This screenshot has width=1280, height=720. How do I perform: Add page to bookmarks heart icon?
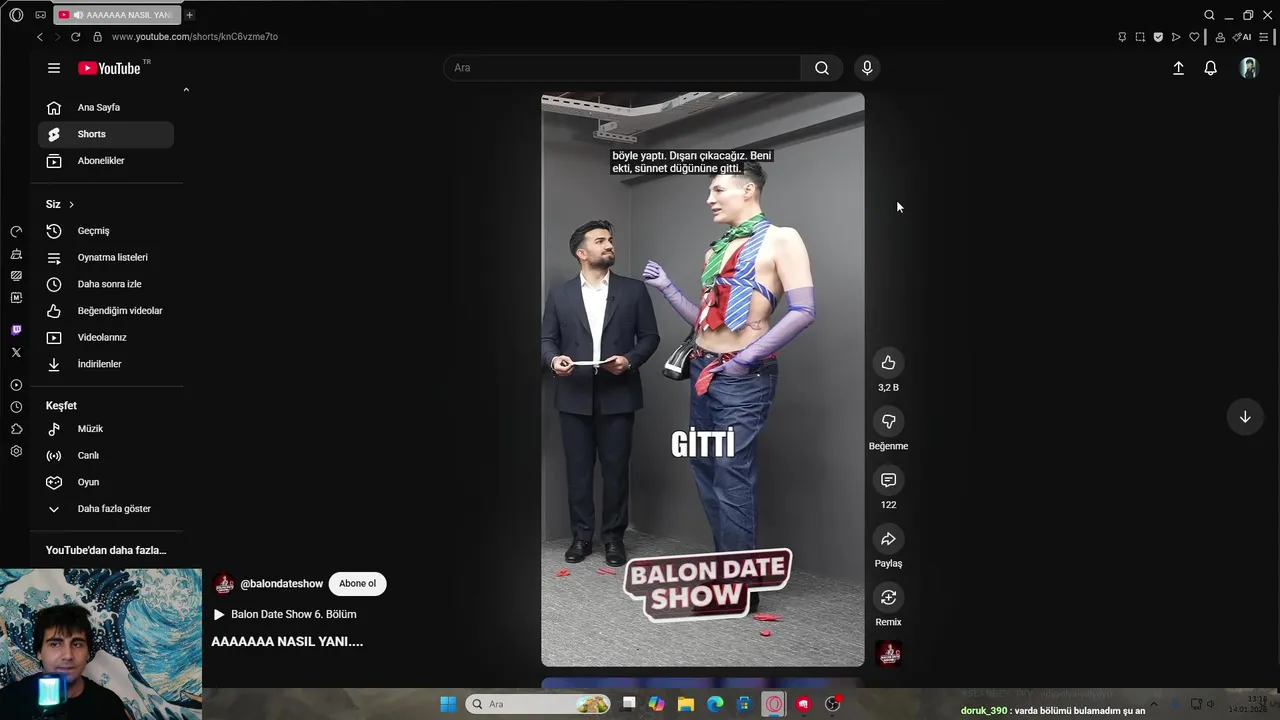coord(1194,37)
